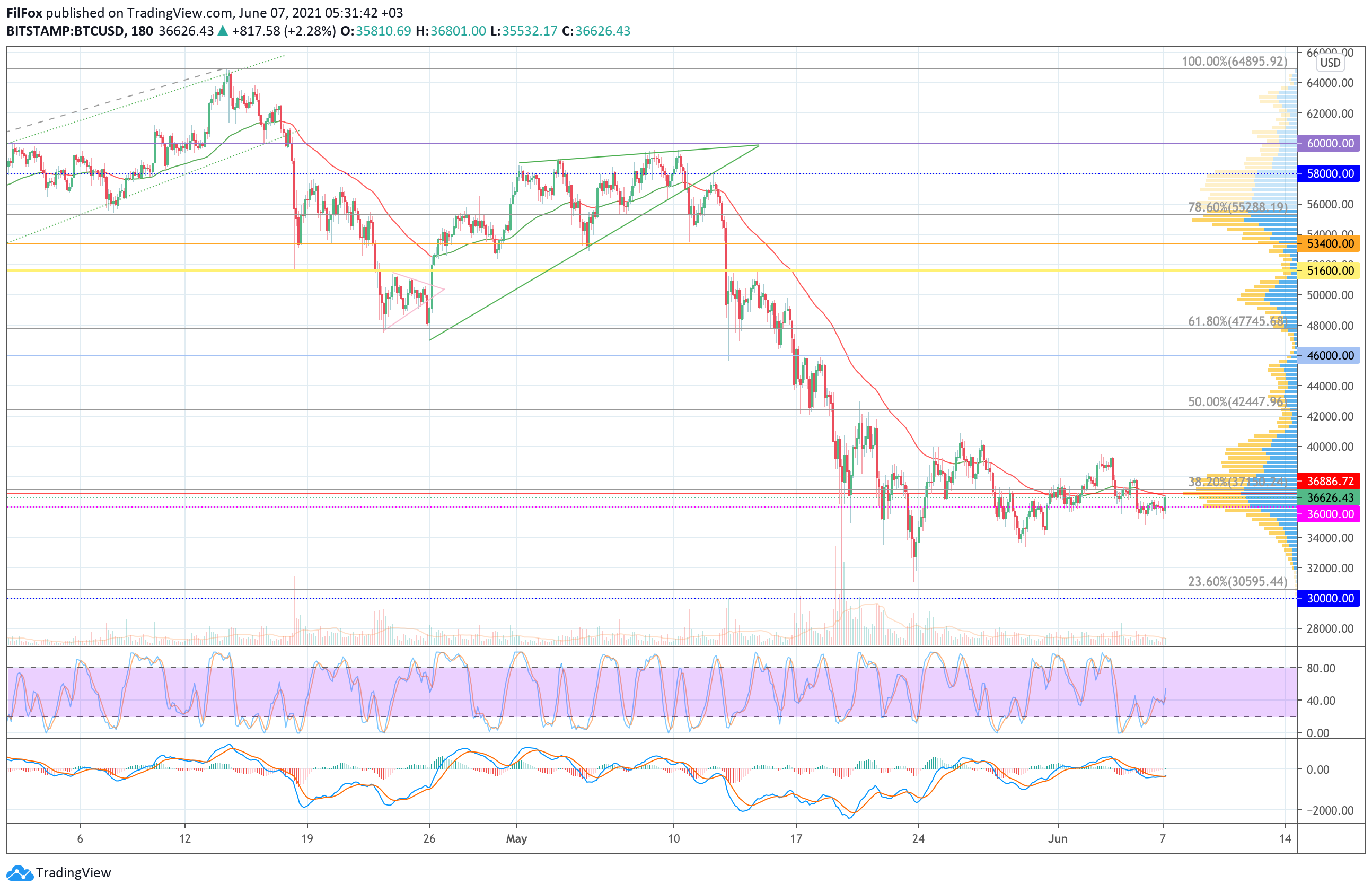The width and height of the screenshot is (1372, 892).
Task: Click the green up-arrow price change icon
Action: tap(223, 31)
